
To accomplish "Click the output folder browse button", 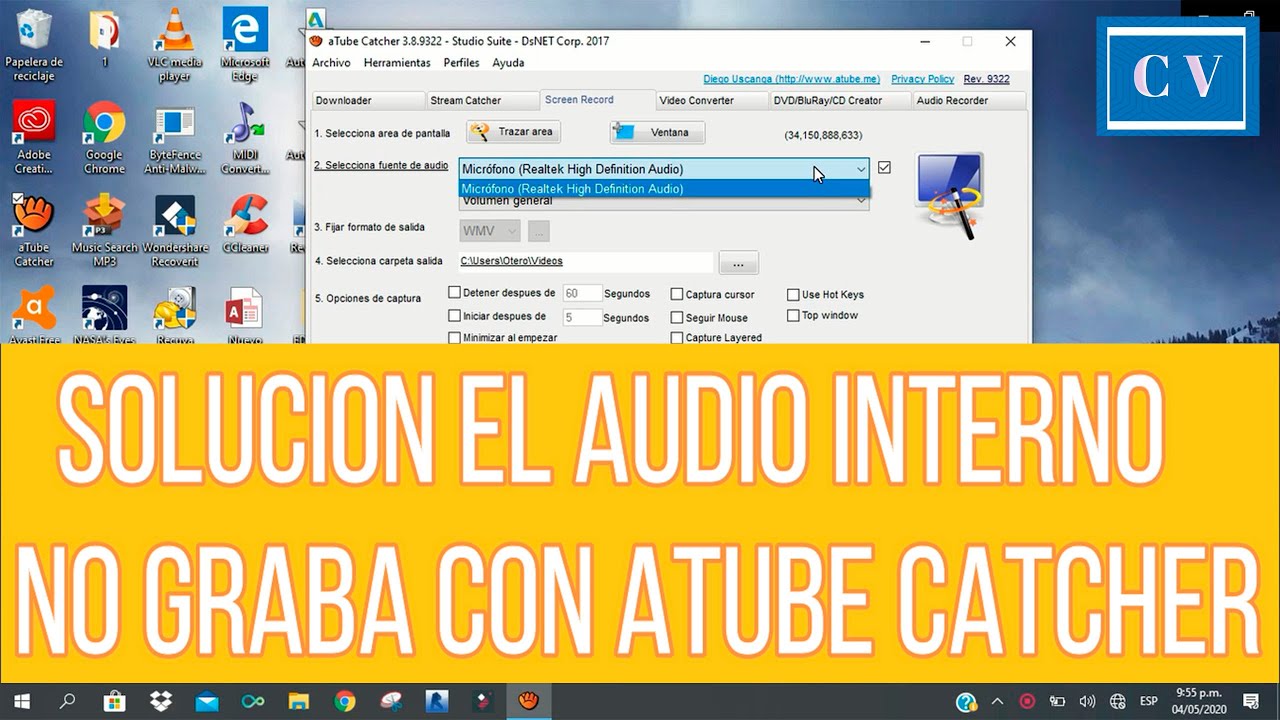I will click(738, 263).
